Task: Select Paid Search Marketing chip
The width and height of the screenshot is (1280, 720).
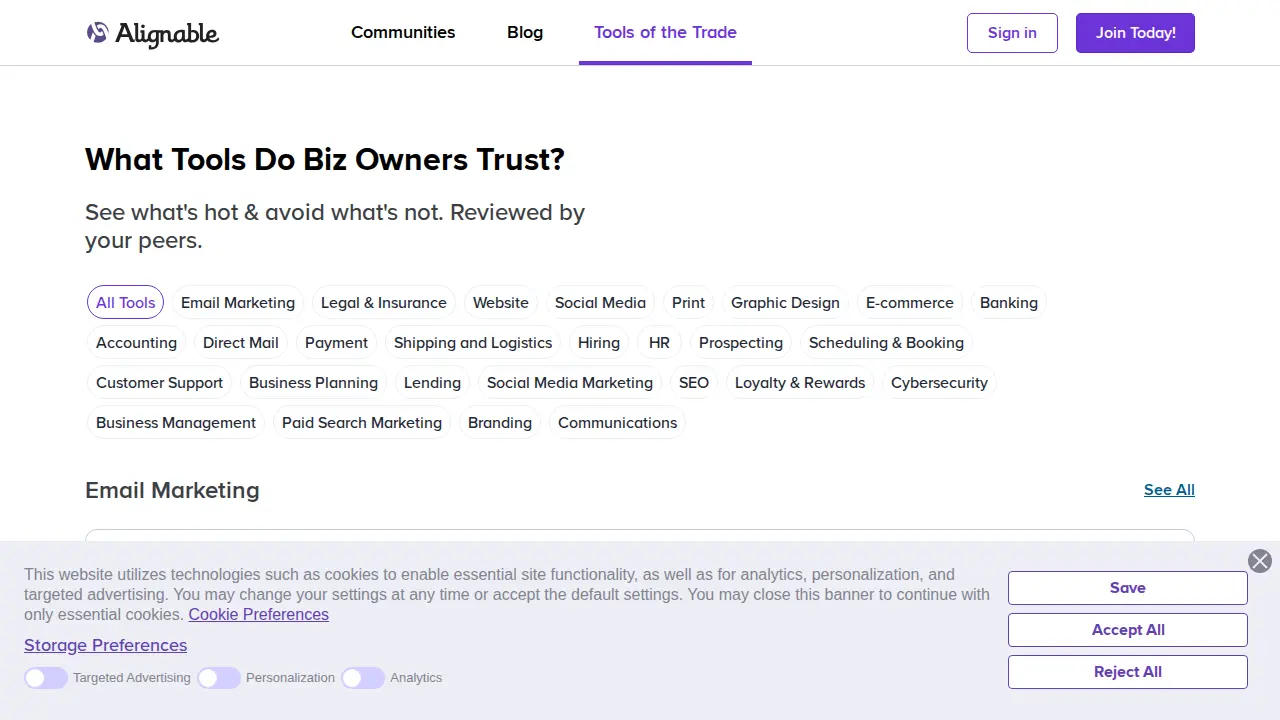Action: (x=362, y=422)
